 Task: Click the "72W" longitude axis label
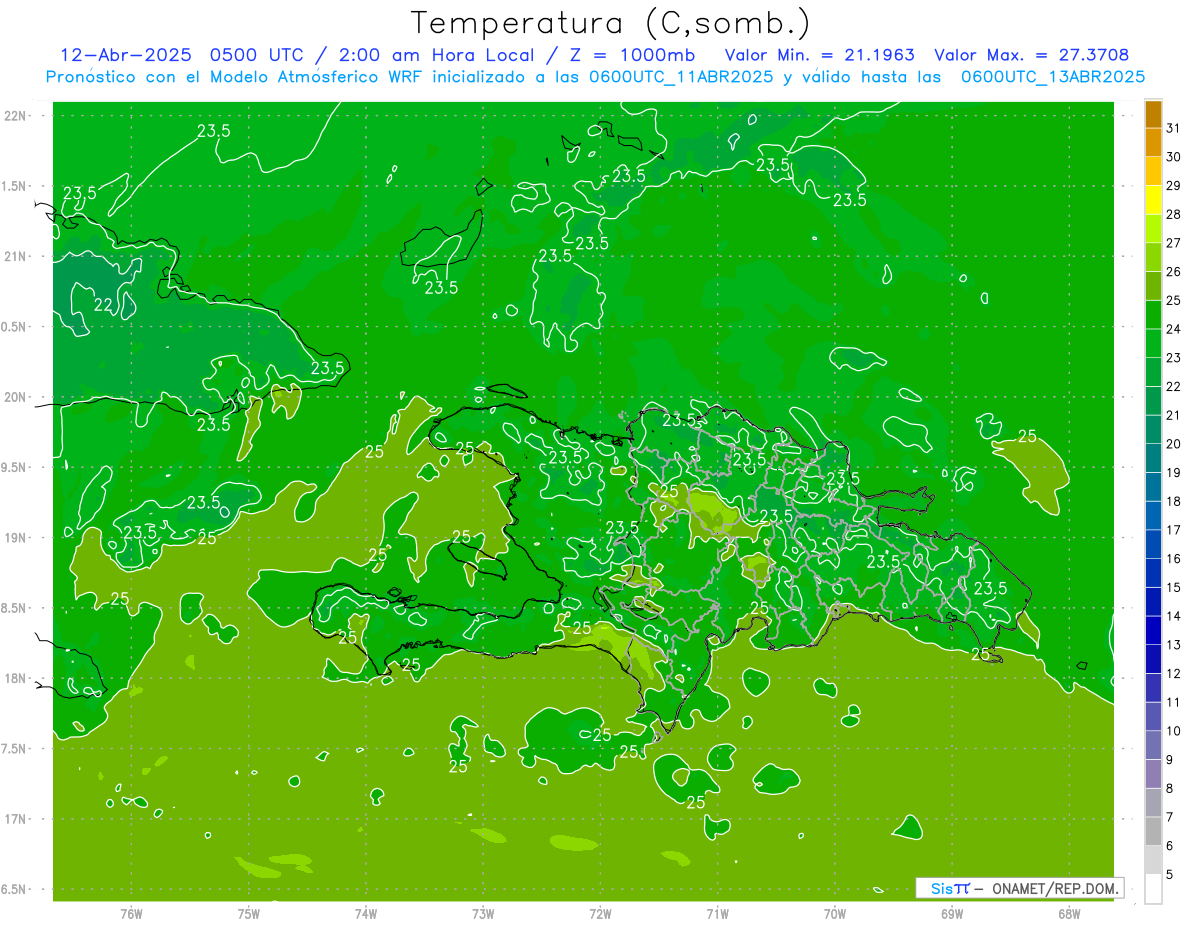coord(600,913)
